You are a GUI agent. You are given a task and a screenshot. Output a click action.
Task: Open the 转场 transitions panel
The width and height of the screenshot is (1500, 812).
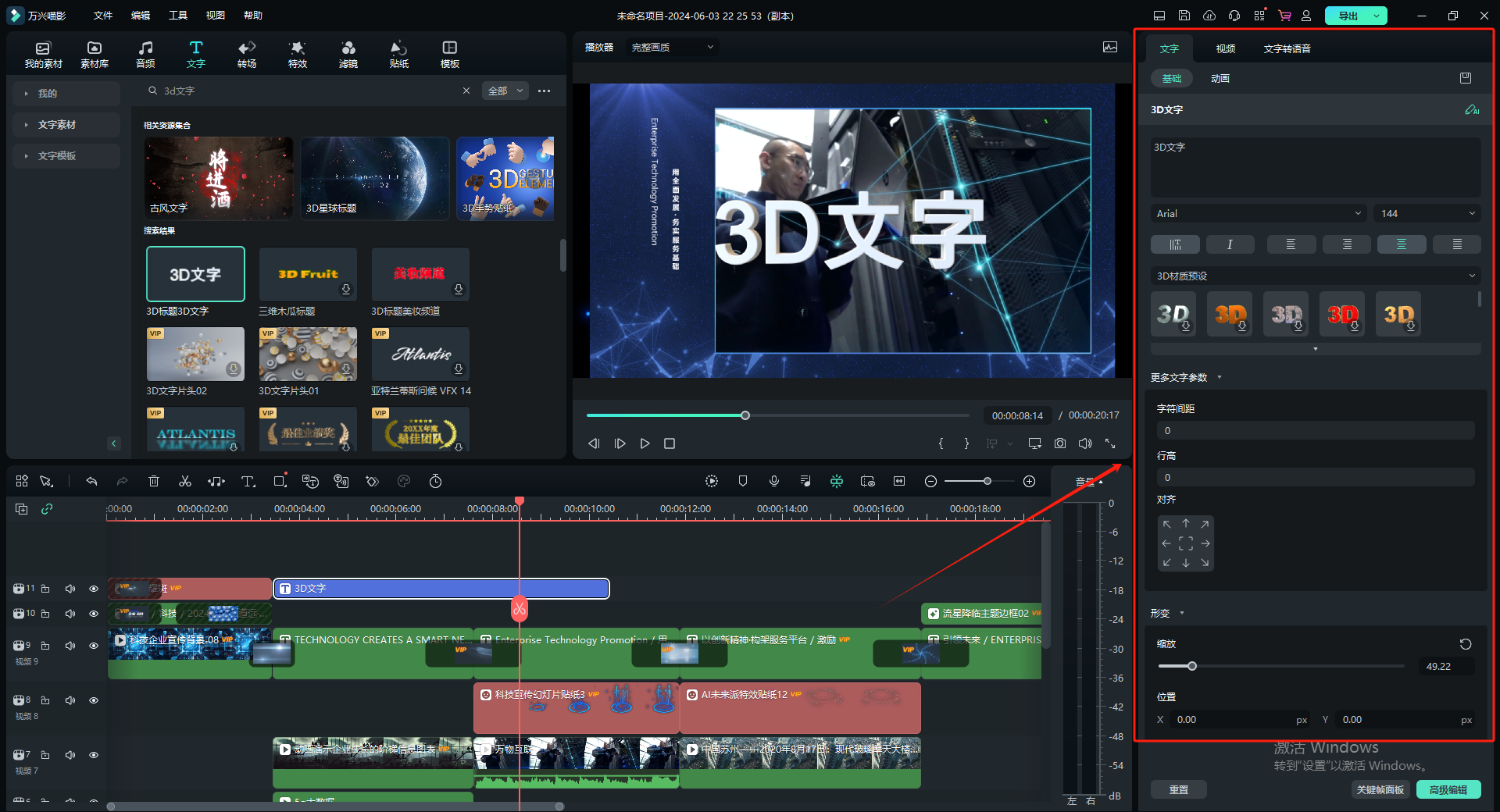tap(247, 54)
